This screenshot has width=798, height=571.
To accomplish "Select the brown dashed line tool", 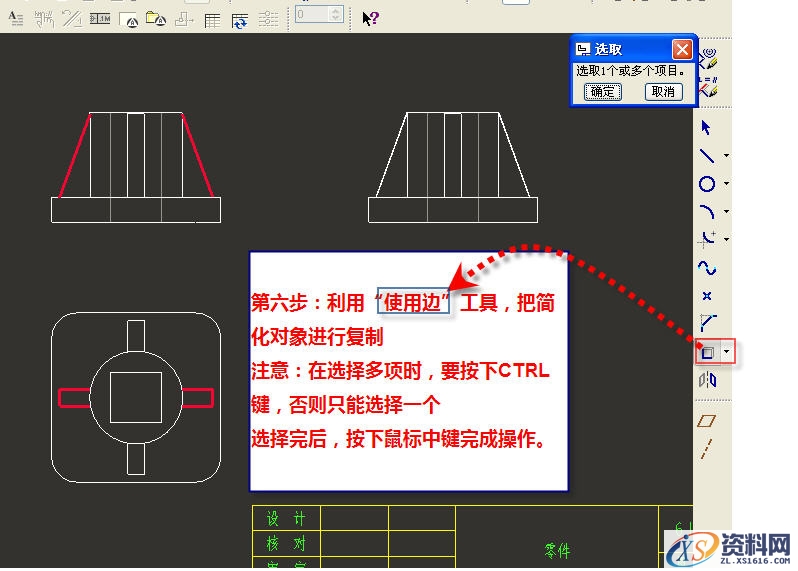I will [706, 449].
